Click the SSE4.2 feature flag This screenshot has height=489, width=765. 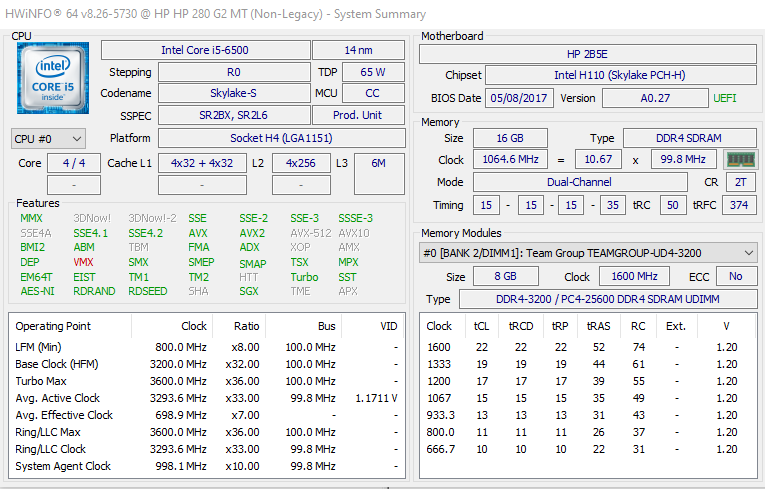[x=145, y=233]
